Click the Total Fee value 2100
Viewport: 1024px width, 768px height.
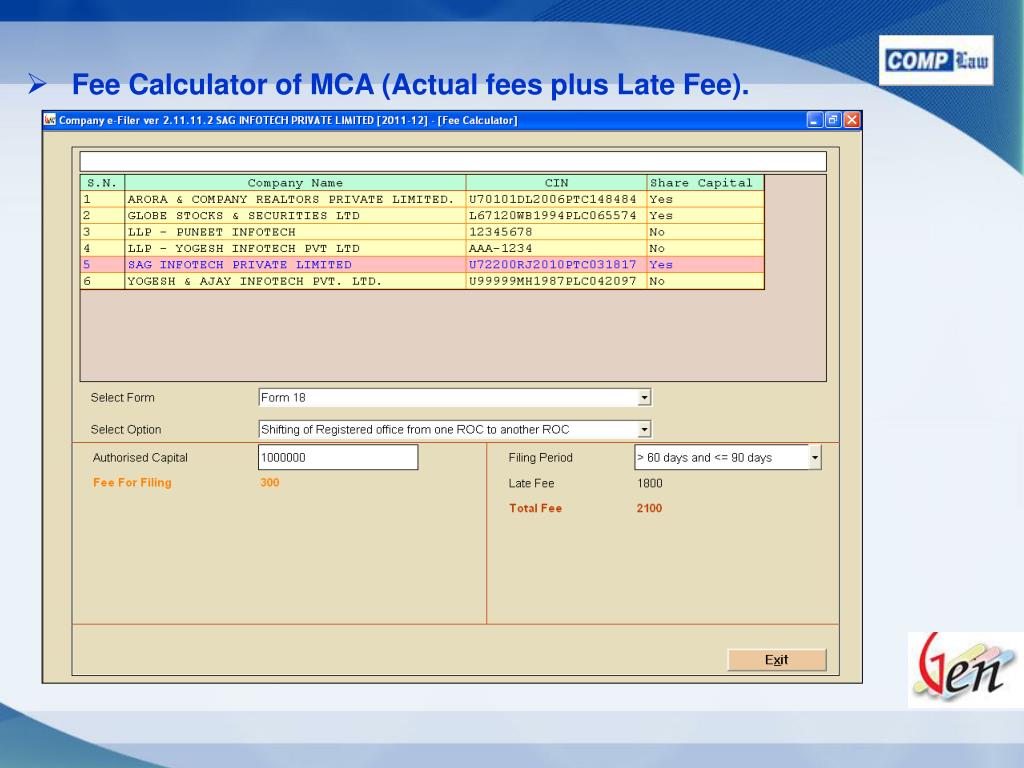point(649,508)
